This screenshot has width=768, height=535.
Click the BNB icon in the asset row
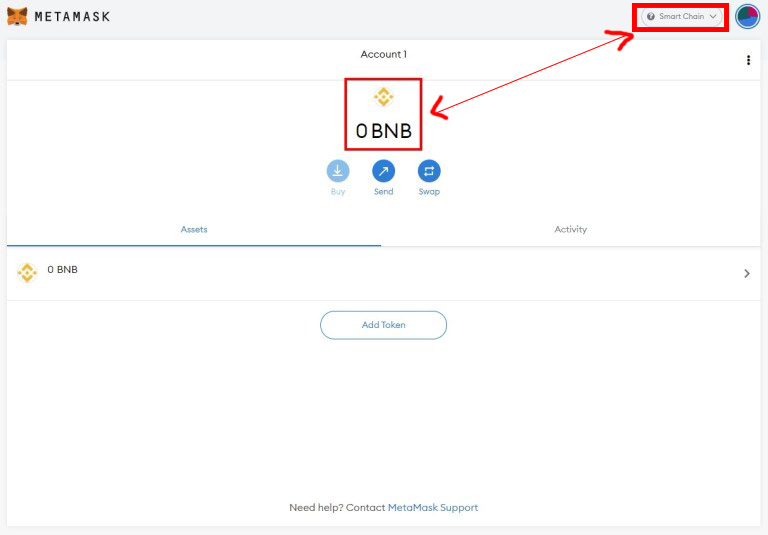click(27, 273)
